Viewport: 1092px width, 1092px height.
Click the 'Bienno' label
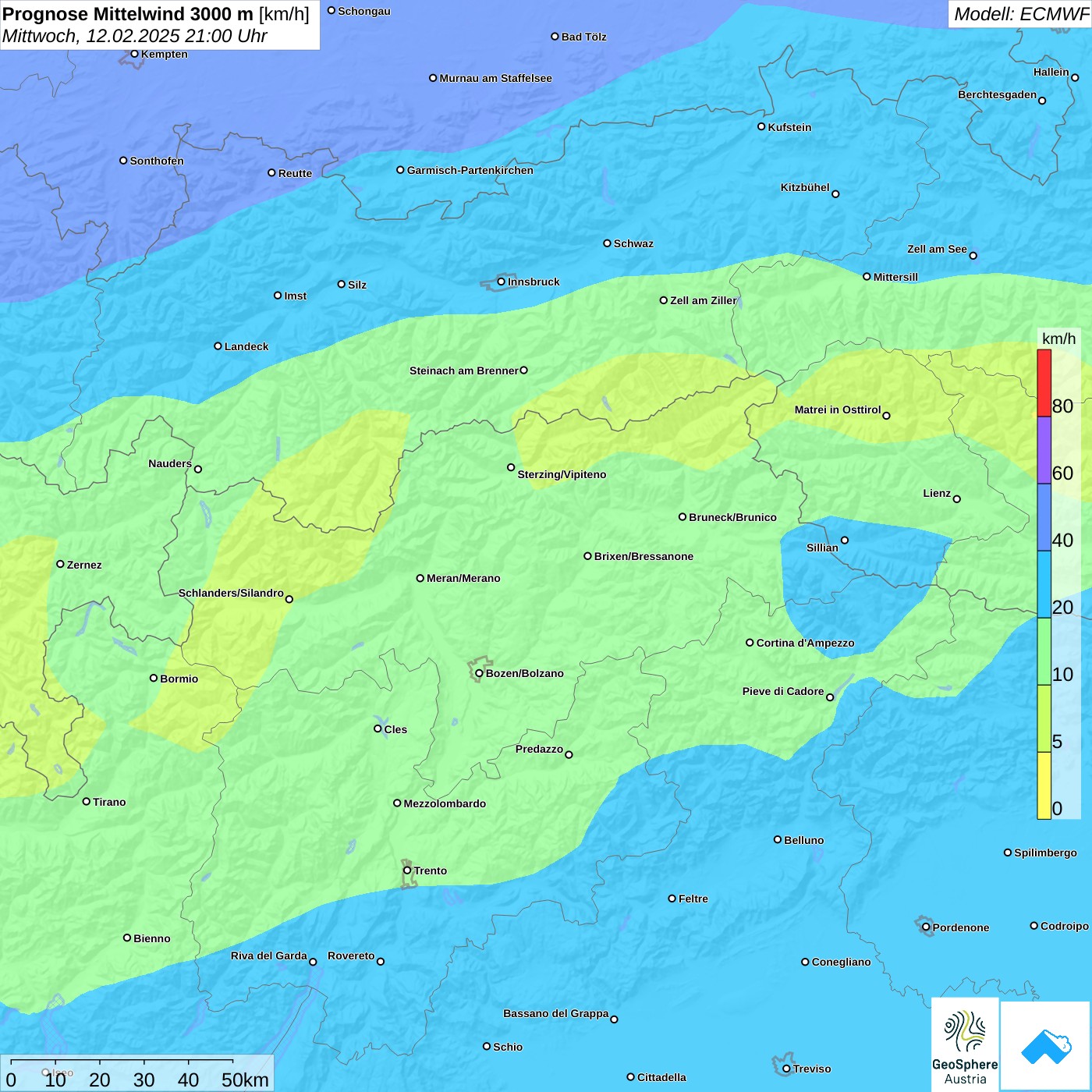point(152,938)
